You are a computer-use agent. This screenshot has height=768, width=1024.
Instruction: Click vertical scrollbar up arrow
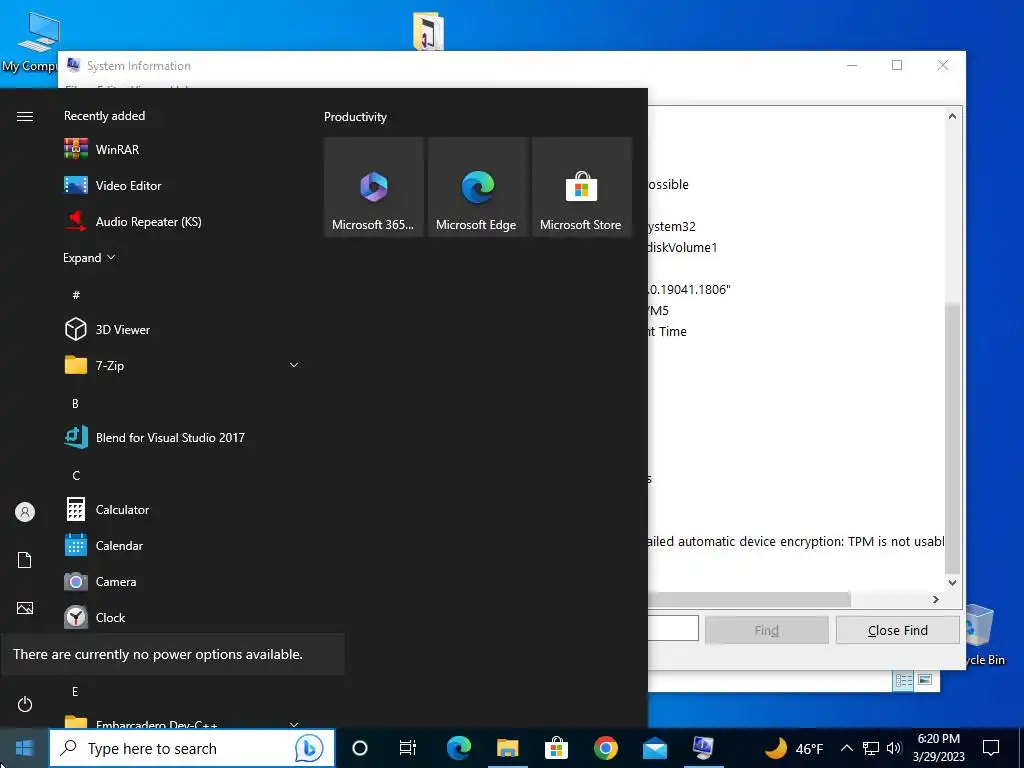pos(952,116)
